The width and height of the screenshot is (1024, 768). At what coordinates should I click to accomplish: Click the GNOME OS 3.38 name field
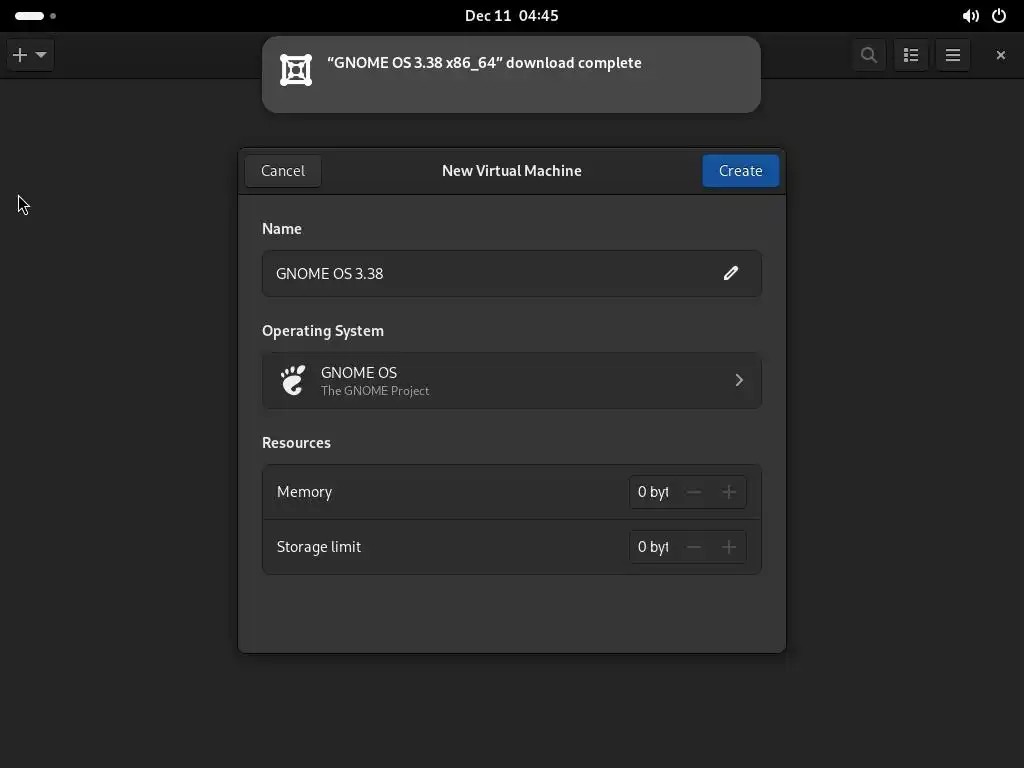pos(511,273)
